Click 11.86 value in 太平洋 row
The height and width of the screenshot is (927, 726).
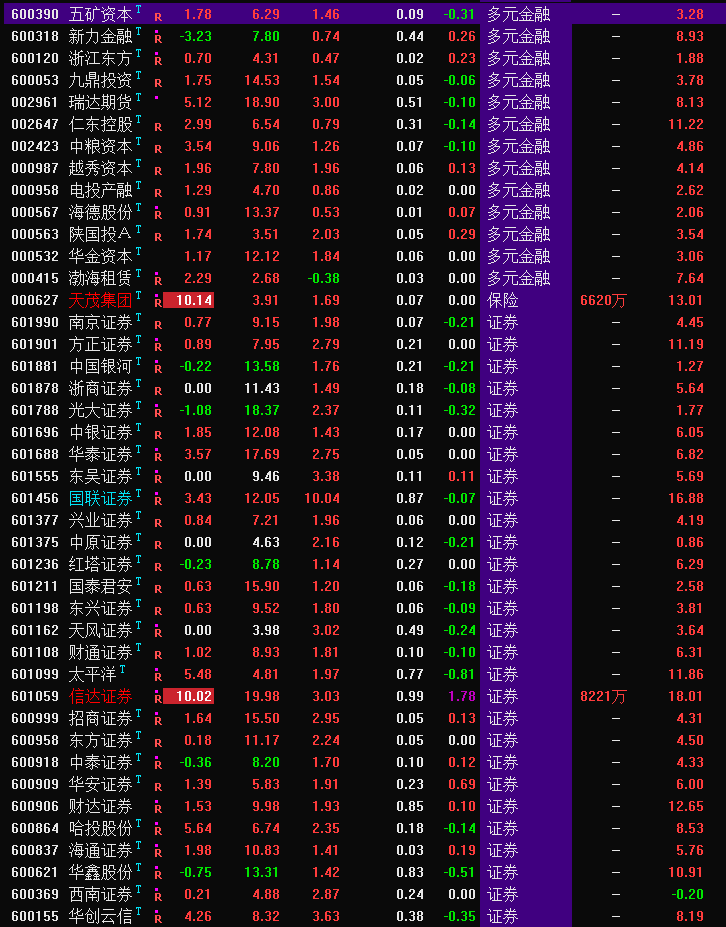click(x=686, y=675)
